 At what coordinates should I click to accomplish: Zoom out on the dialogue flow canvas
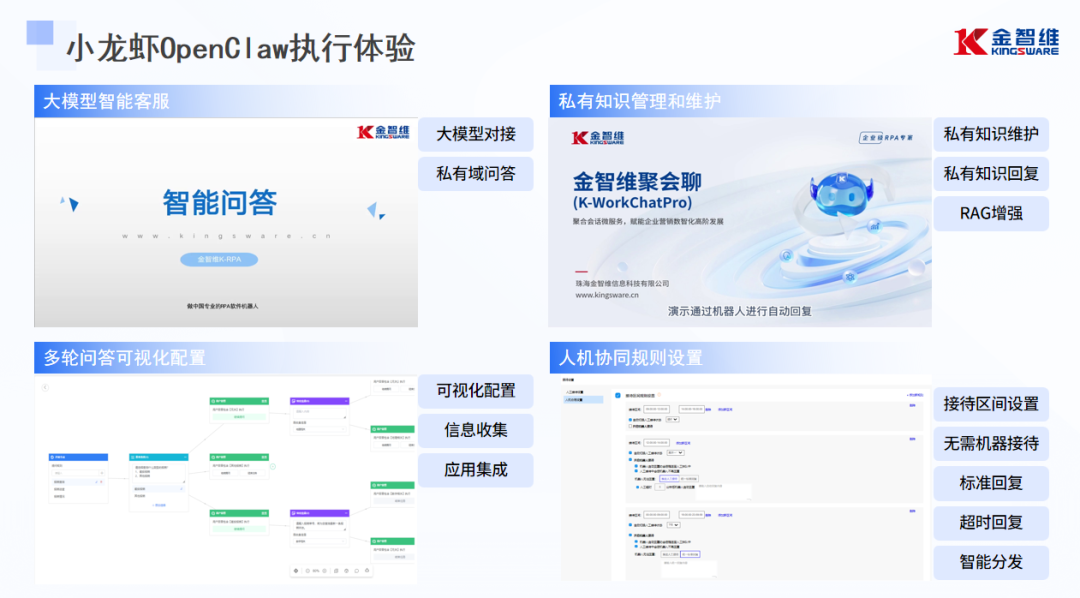coord(308,569)
